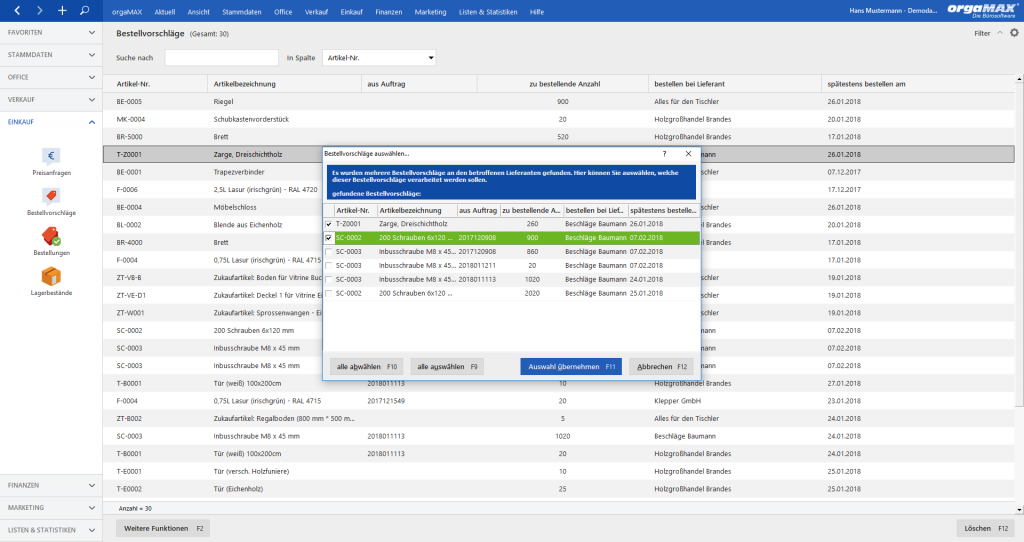Click Abbrechen in the dialog
The image size is (1024, 542).
[662, 366]
